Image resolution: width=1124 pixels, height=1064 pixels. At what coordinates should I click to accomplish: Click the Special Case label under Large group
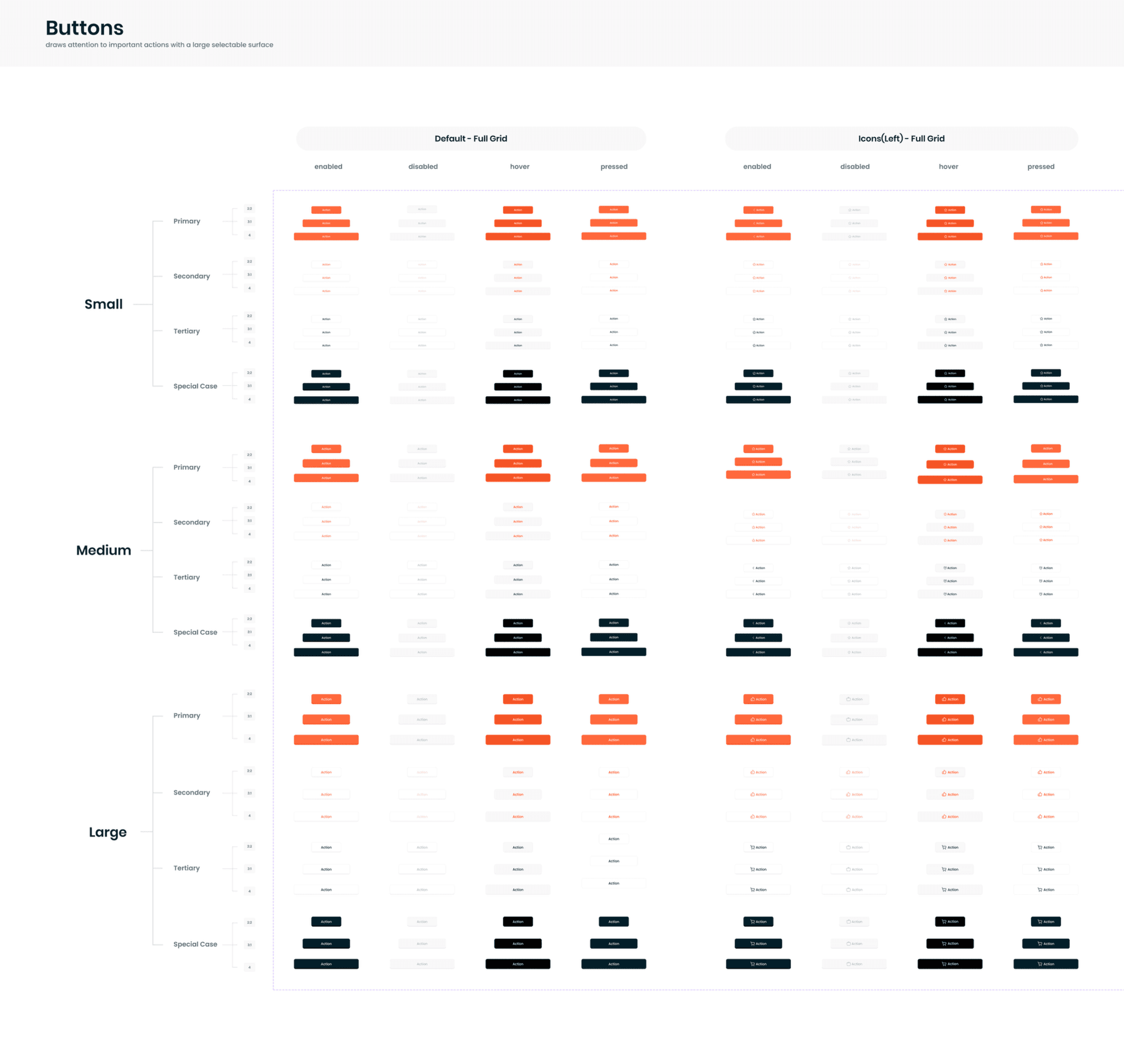[x=195, y=944]
